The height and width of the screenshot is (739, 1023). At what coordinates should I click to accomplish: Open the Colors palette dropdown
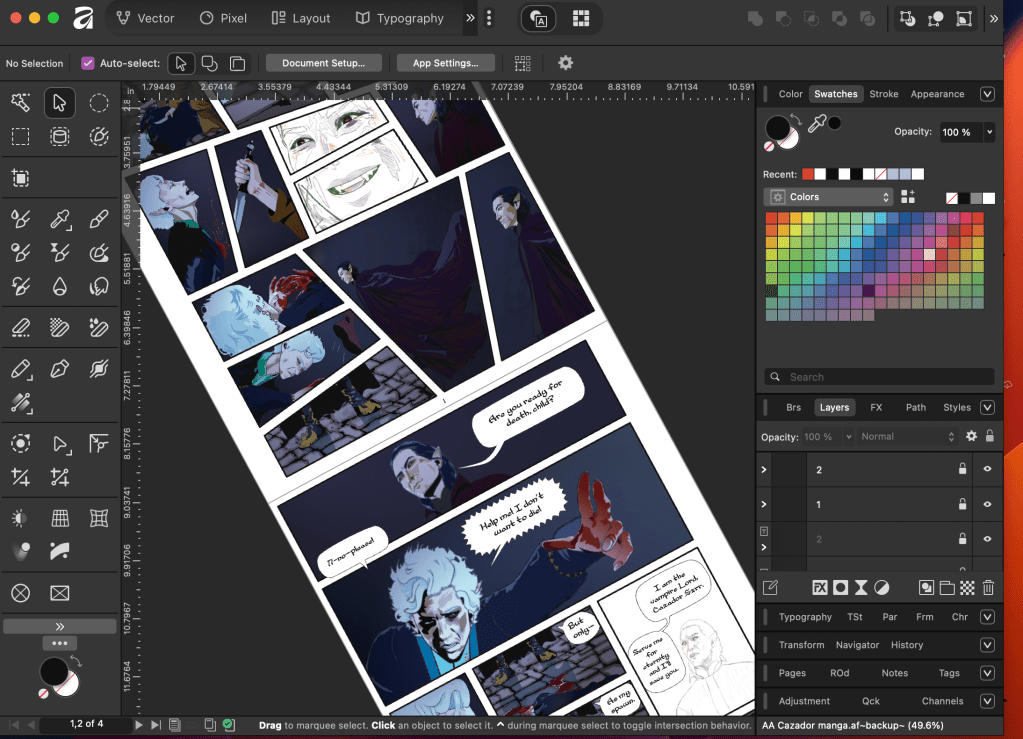click(x=828, y=197)
